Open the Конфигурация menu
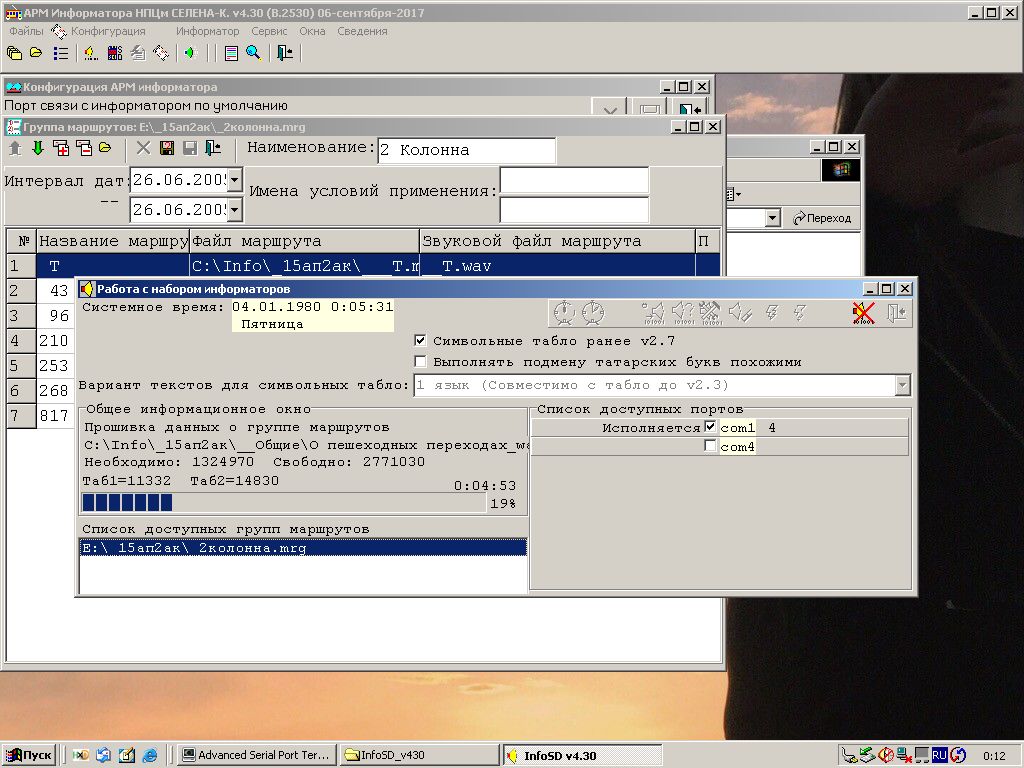The height and width of the screenshot is (768, 1024). point(108,31)
